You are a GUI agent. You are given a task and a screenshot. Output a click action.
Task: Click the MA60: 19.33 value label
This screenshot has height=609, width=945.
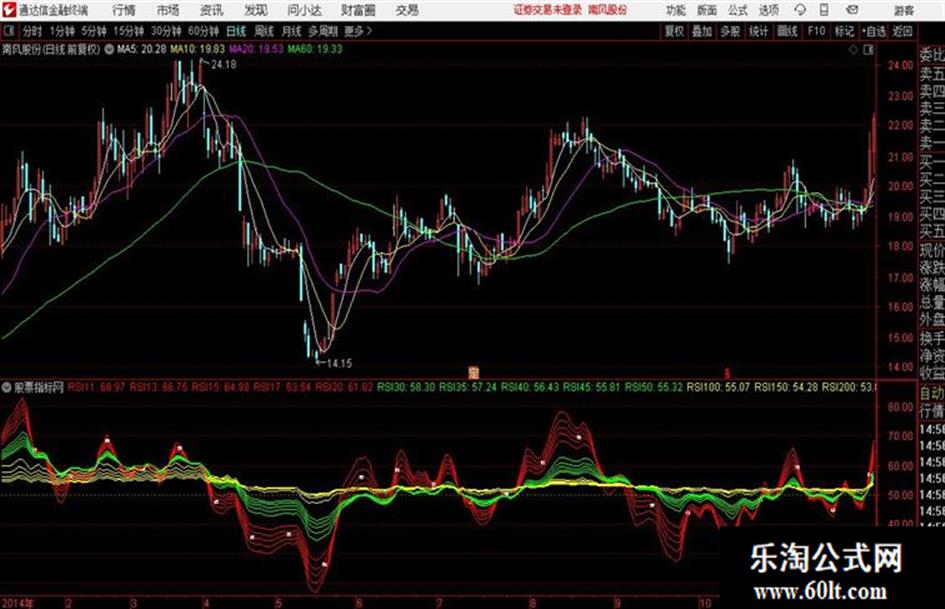point(315,49)
